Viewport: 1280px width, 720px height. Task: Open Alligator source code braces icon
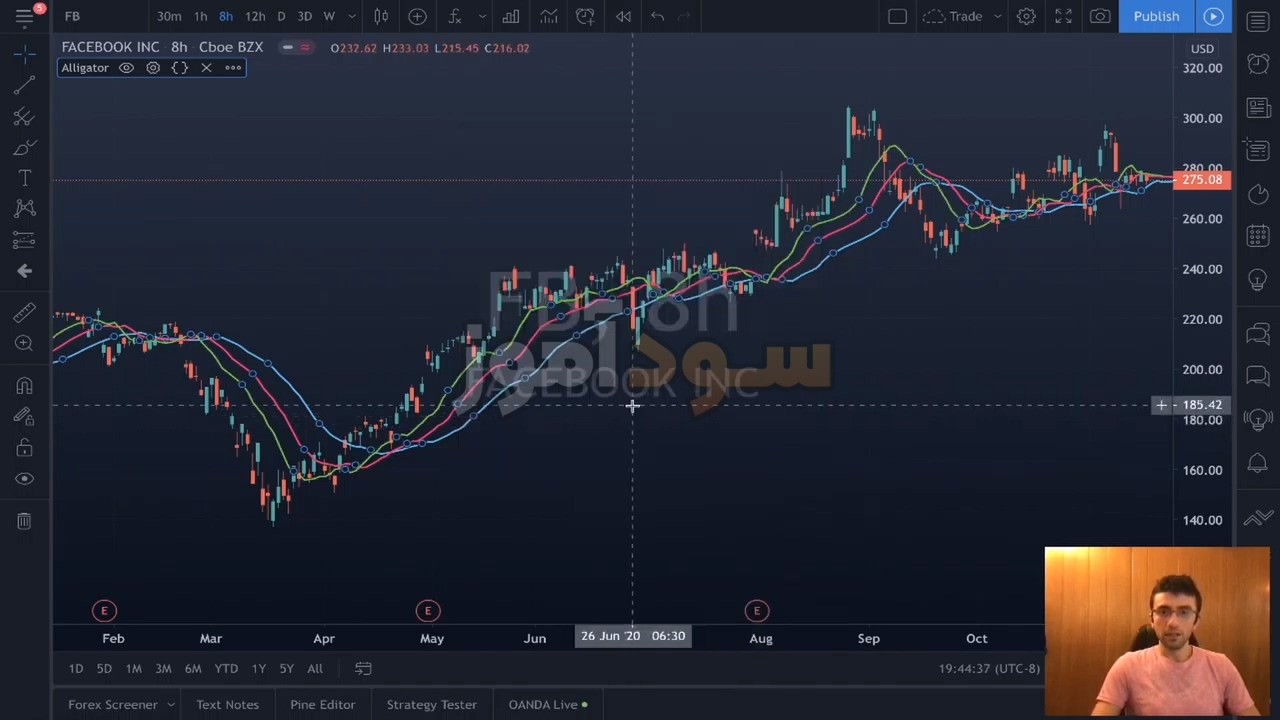pyautogui.click(x=180, y=68)
